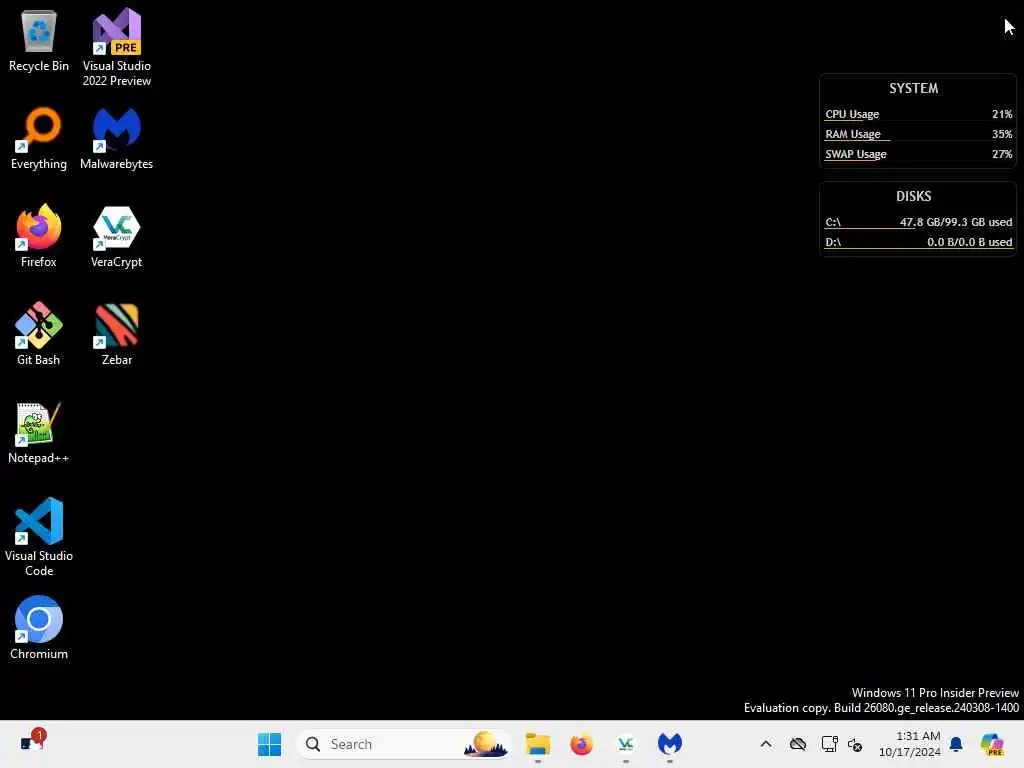Image resolution: width=1024 pixels, height=768 pixels.
Task: Click the DISKS widget header
Action: pyautogui.click(x=913, y=196)
